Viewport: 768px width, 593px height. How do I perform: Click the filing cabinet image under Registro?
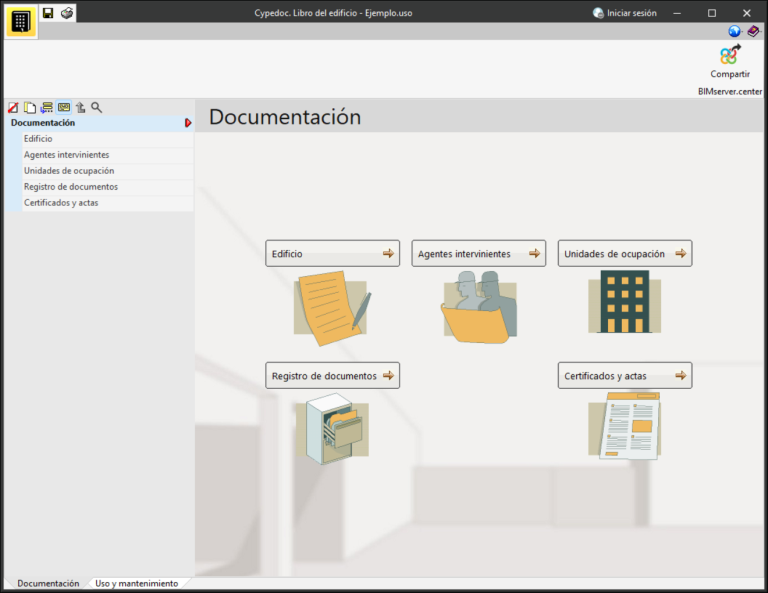coord(332,428)
